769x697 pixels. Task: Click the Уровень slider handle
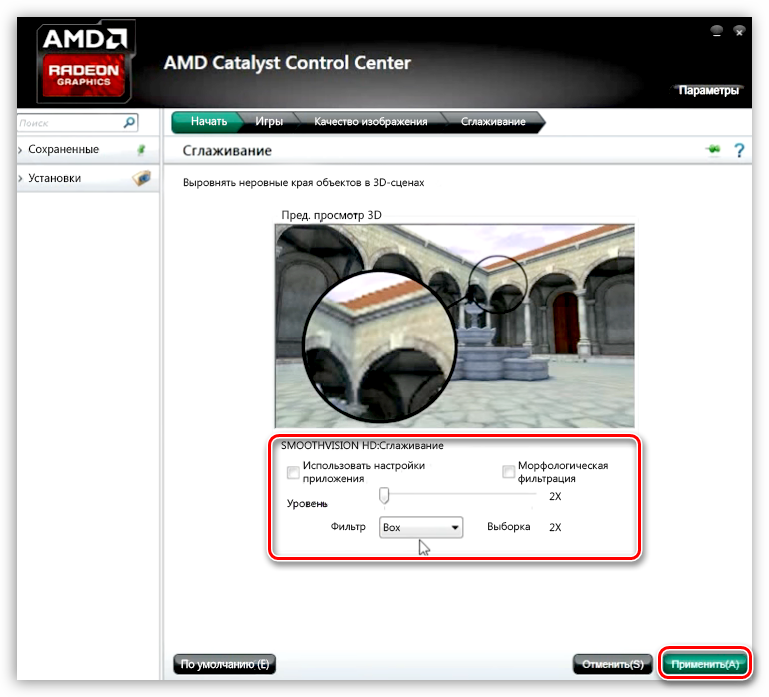tap(384, 495)
